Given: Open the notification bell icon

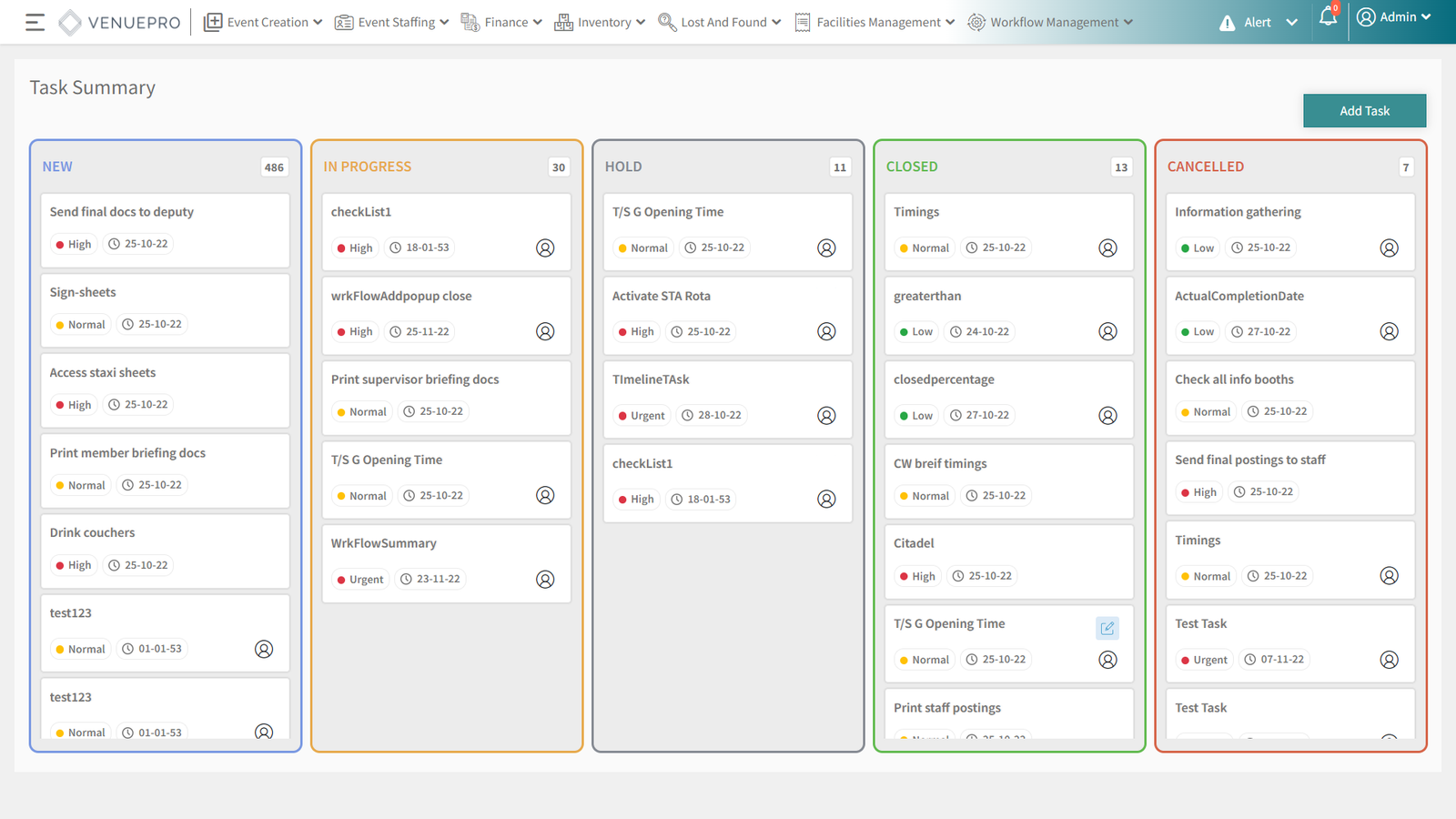Looking at the screenshot, I should pos(1328,18).
